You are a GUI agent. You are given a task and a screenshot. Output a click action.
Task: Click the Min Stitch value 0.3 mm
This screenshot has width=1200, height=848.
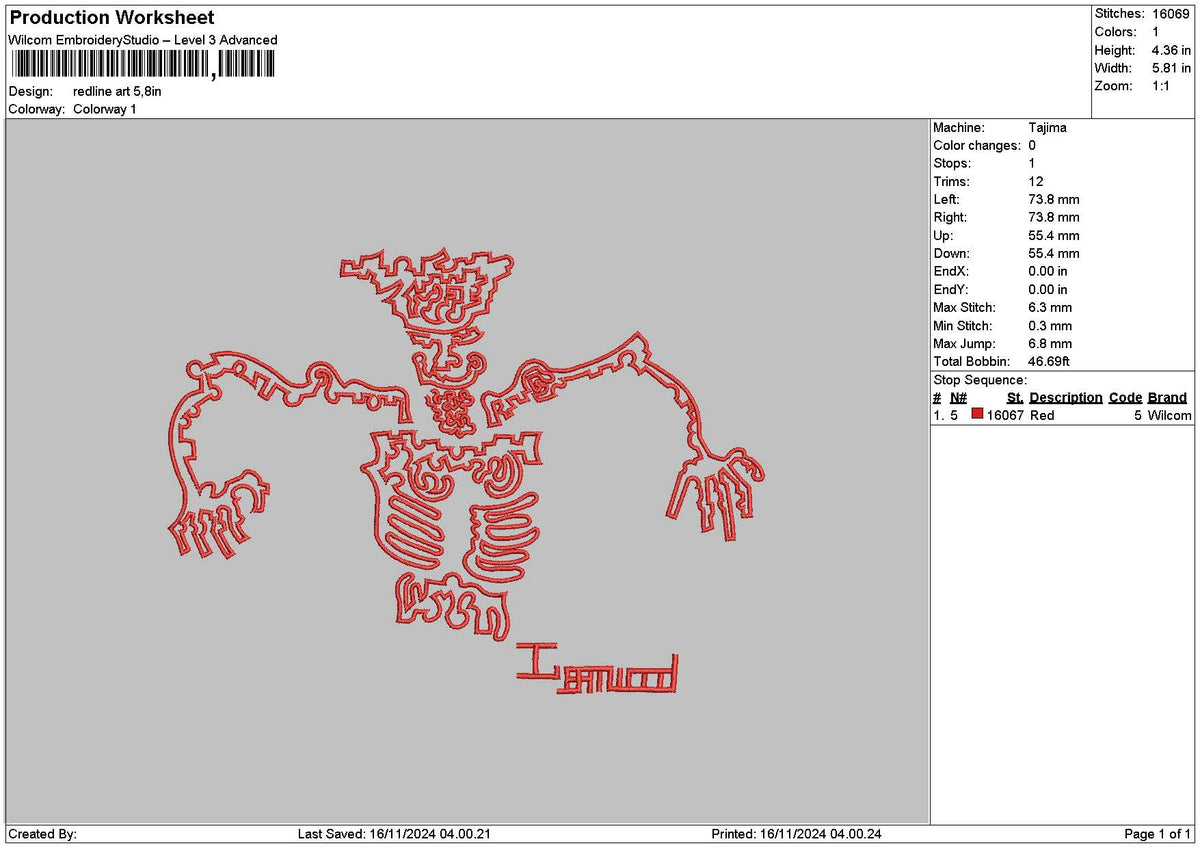click(x=1050, y=326)
